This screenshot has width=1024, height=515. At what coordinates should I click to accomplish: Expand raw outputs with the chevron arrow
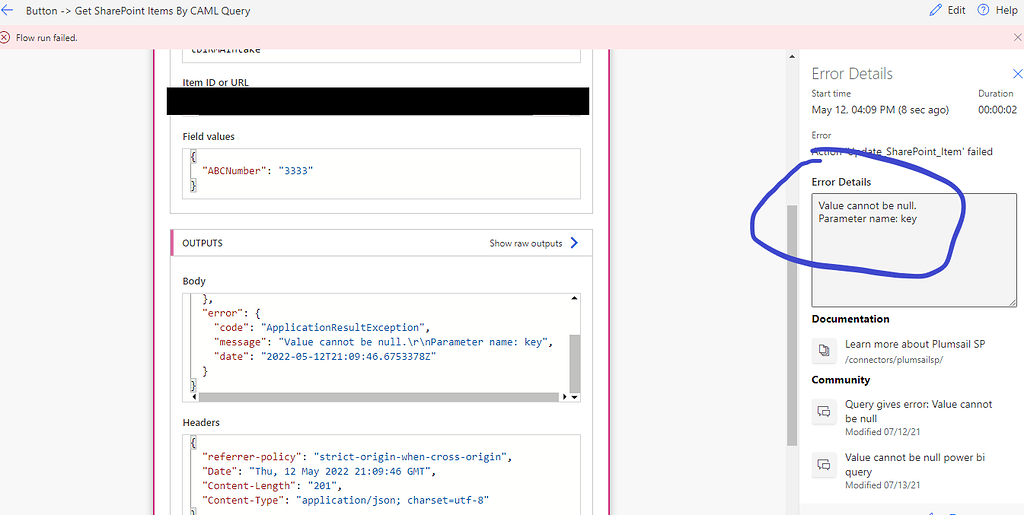[574, 243]
